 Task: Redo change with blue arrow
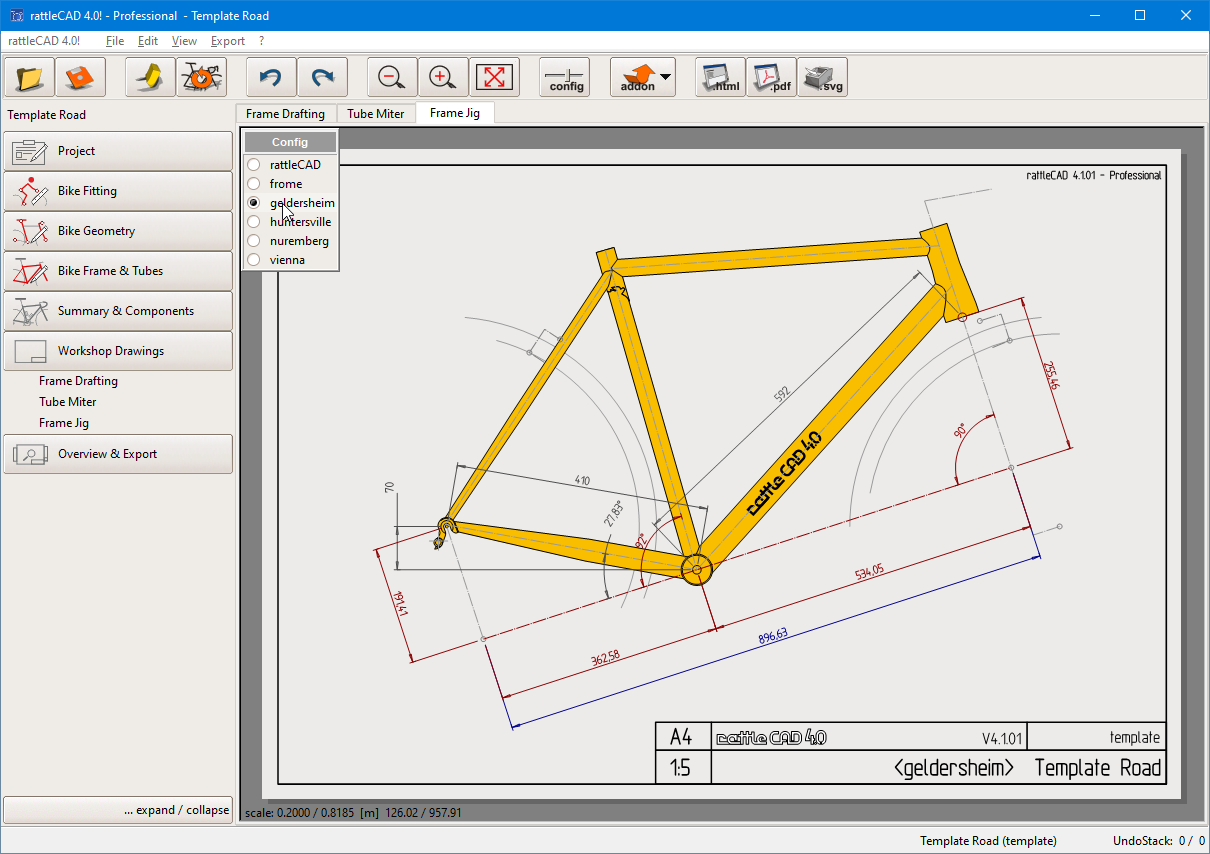coord(322,77)
